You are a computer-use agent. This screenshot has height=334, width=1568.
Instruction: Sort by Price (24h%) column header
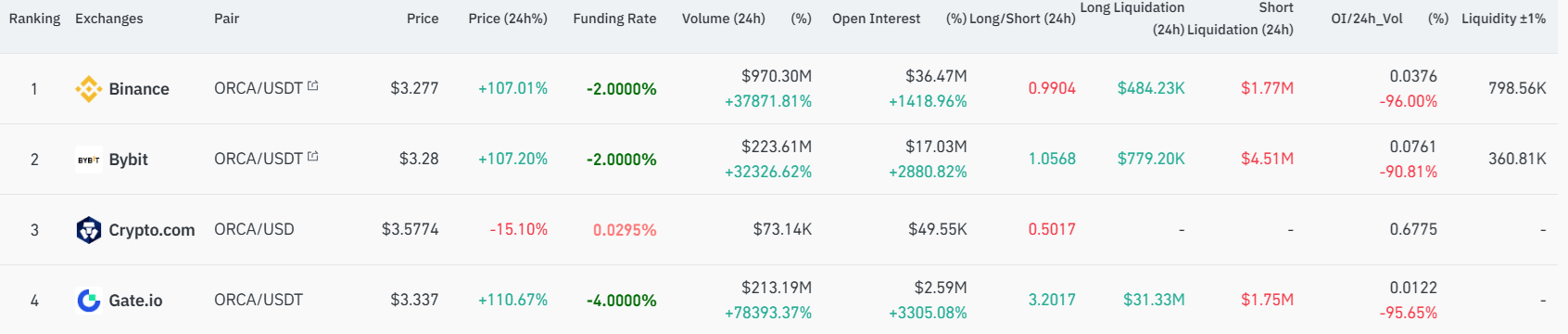(x=508, y=19)
